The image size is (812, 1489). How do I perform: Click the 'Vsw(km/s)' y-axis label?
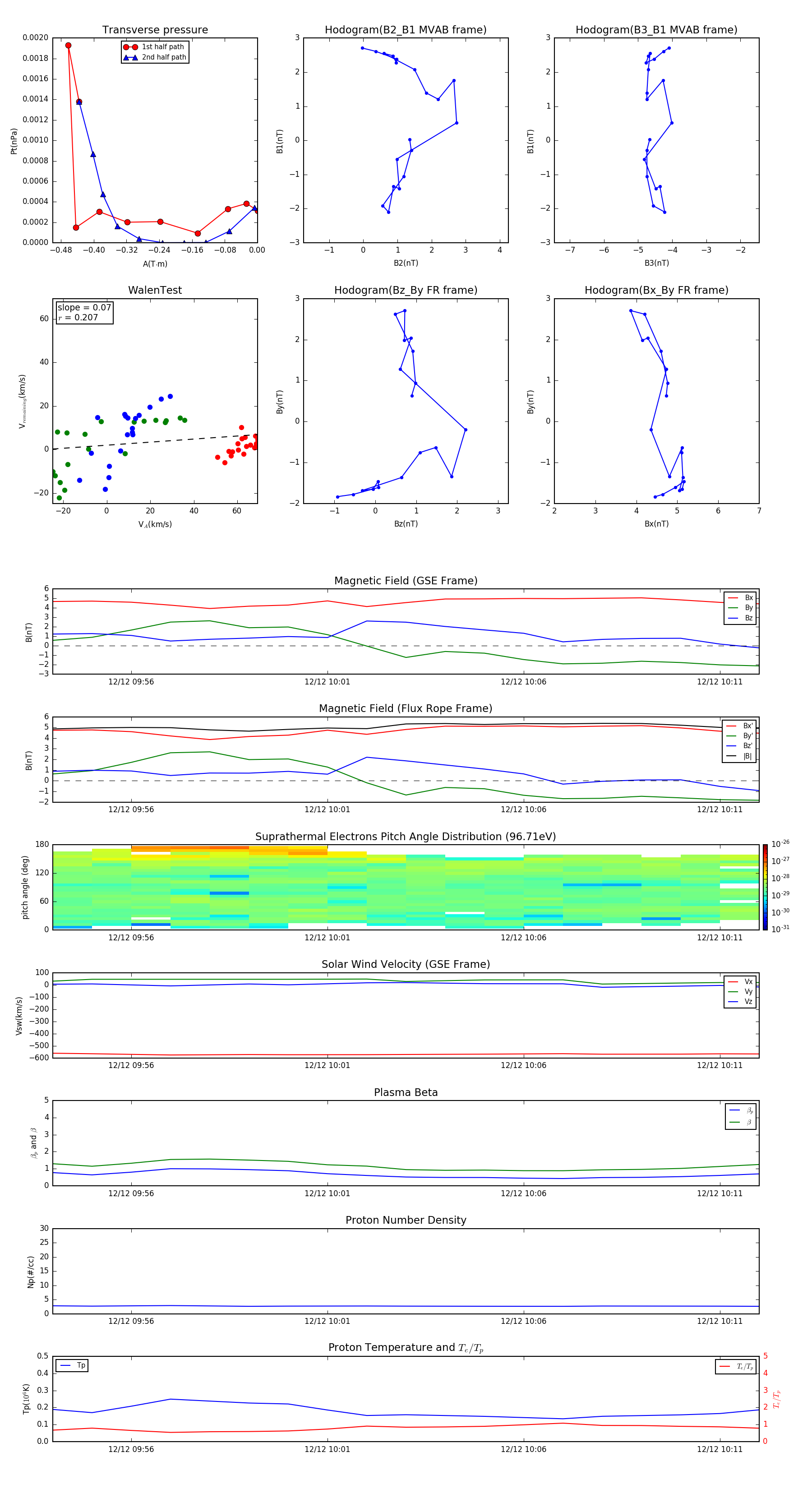coord(19,1016)
